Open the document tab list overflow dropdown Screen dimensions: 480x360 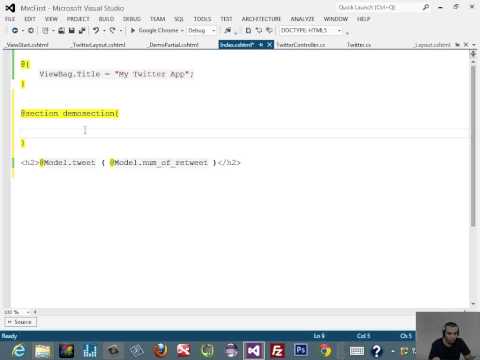tap(474, 45)
